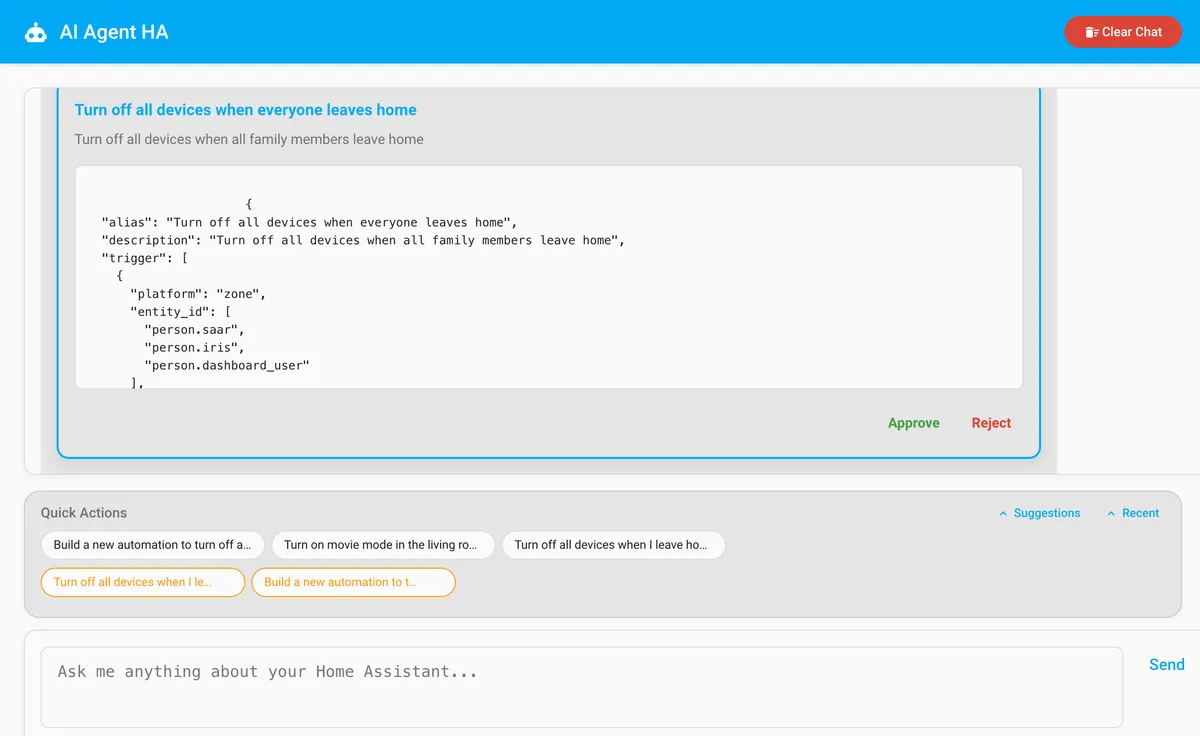The width and height of the screenshot is (1200, 736).
Task: Select orange recent chip 'Turn off all devices when I le...'
Action: [143, 582]
